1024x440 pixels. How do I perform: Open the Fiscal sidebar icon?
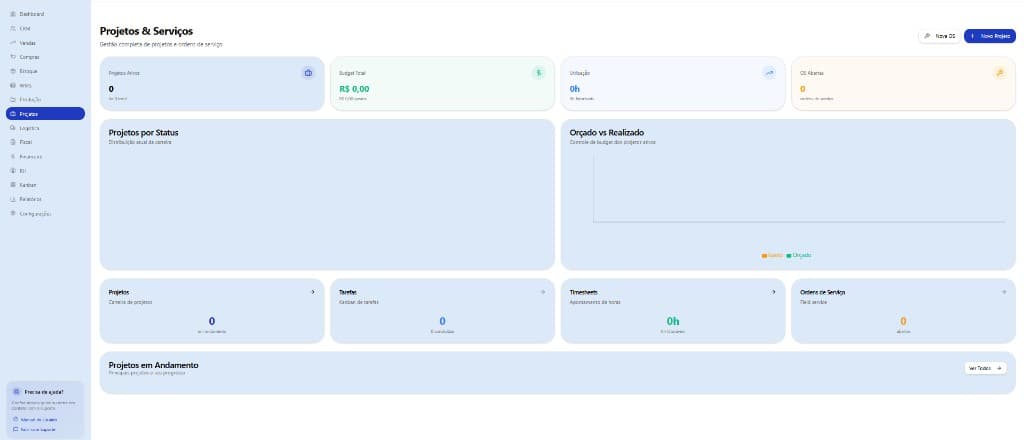13,142
